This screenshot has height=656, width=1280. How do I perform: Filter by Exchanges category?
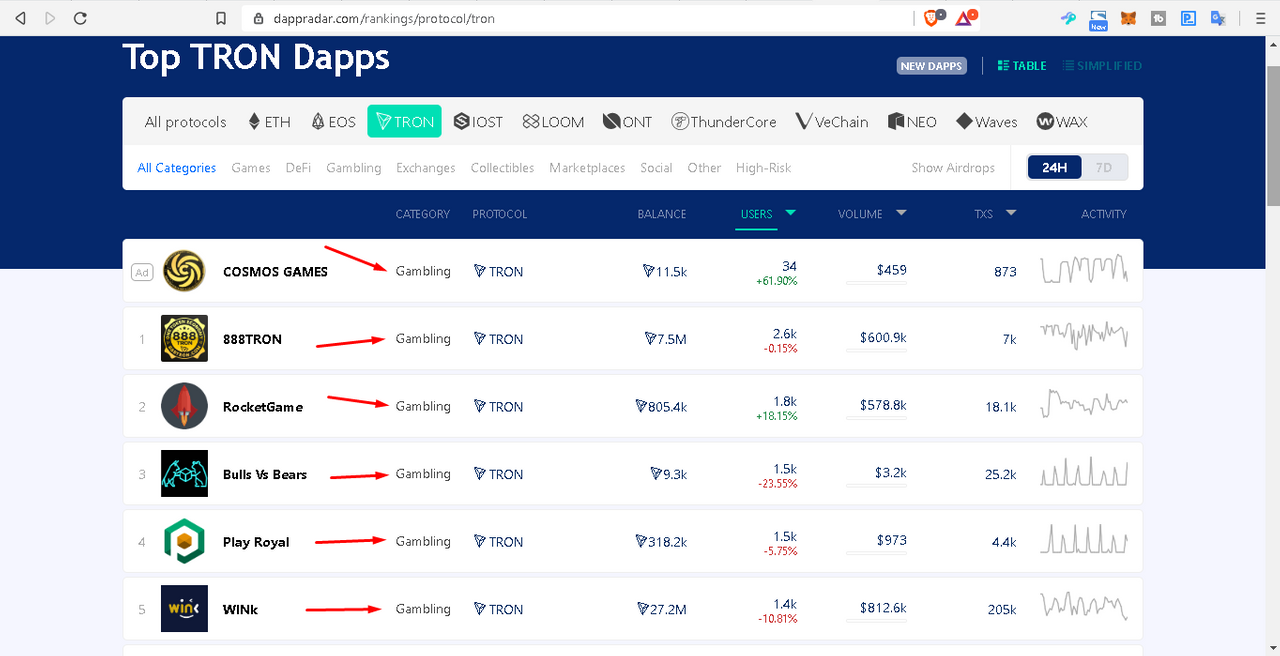pos(426,168)
